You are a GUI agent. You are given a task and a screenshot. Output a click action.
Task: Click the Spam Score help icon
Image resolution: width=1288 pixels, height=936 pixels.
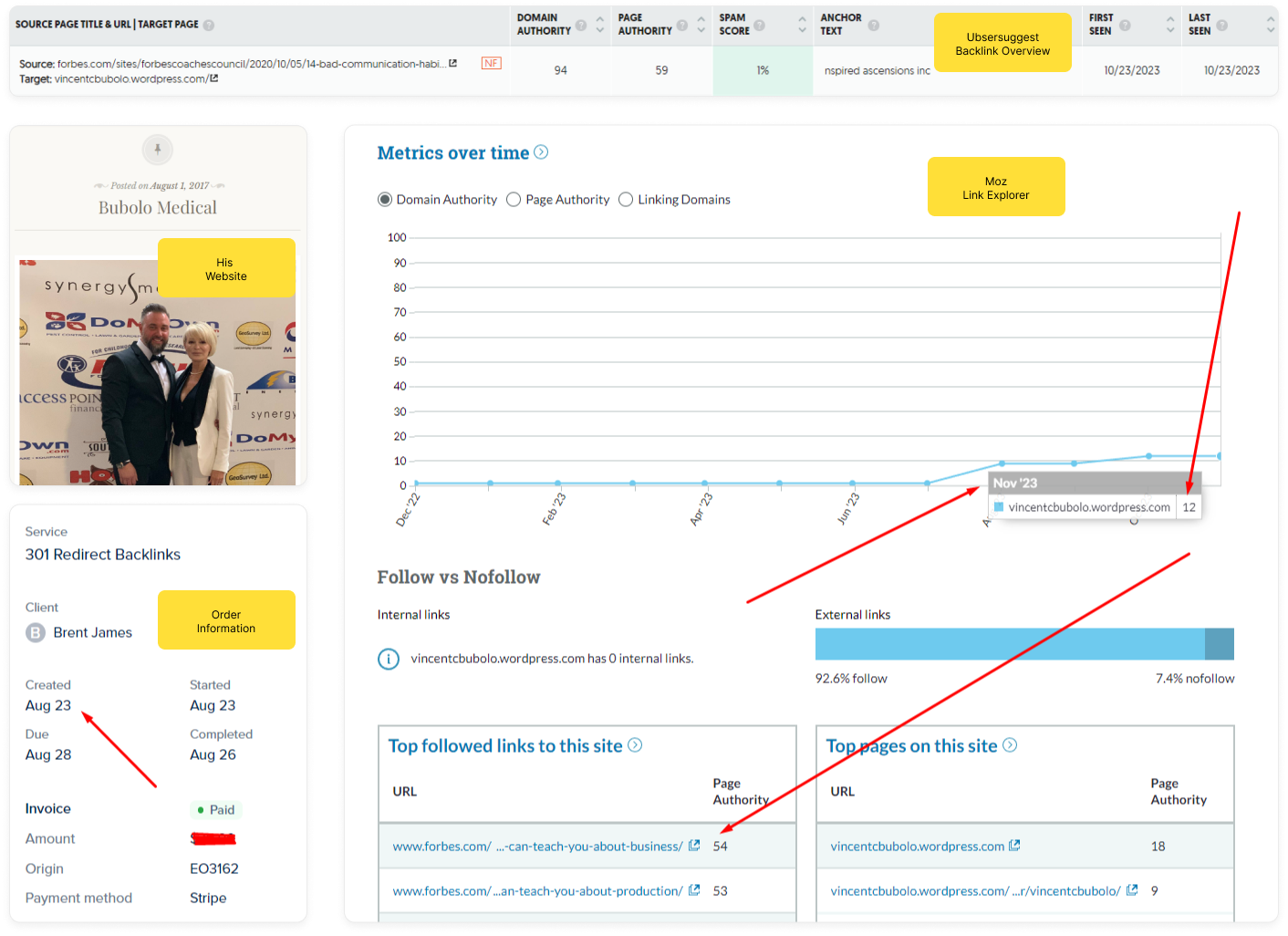click(x=759, y=25)
